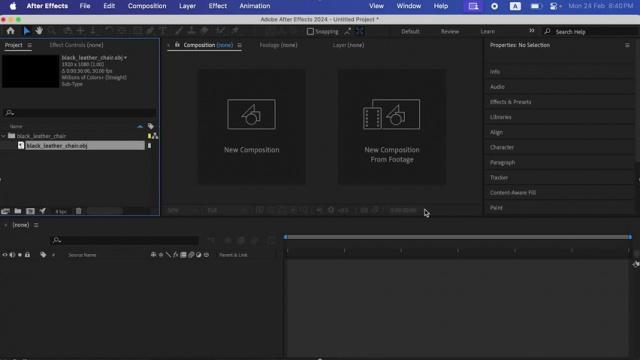The width and height of the screenshot is (640, 360).
Task: Toggle the lock column switch
Action: click(27, 255)
